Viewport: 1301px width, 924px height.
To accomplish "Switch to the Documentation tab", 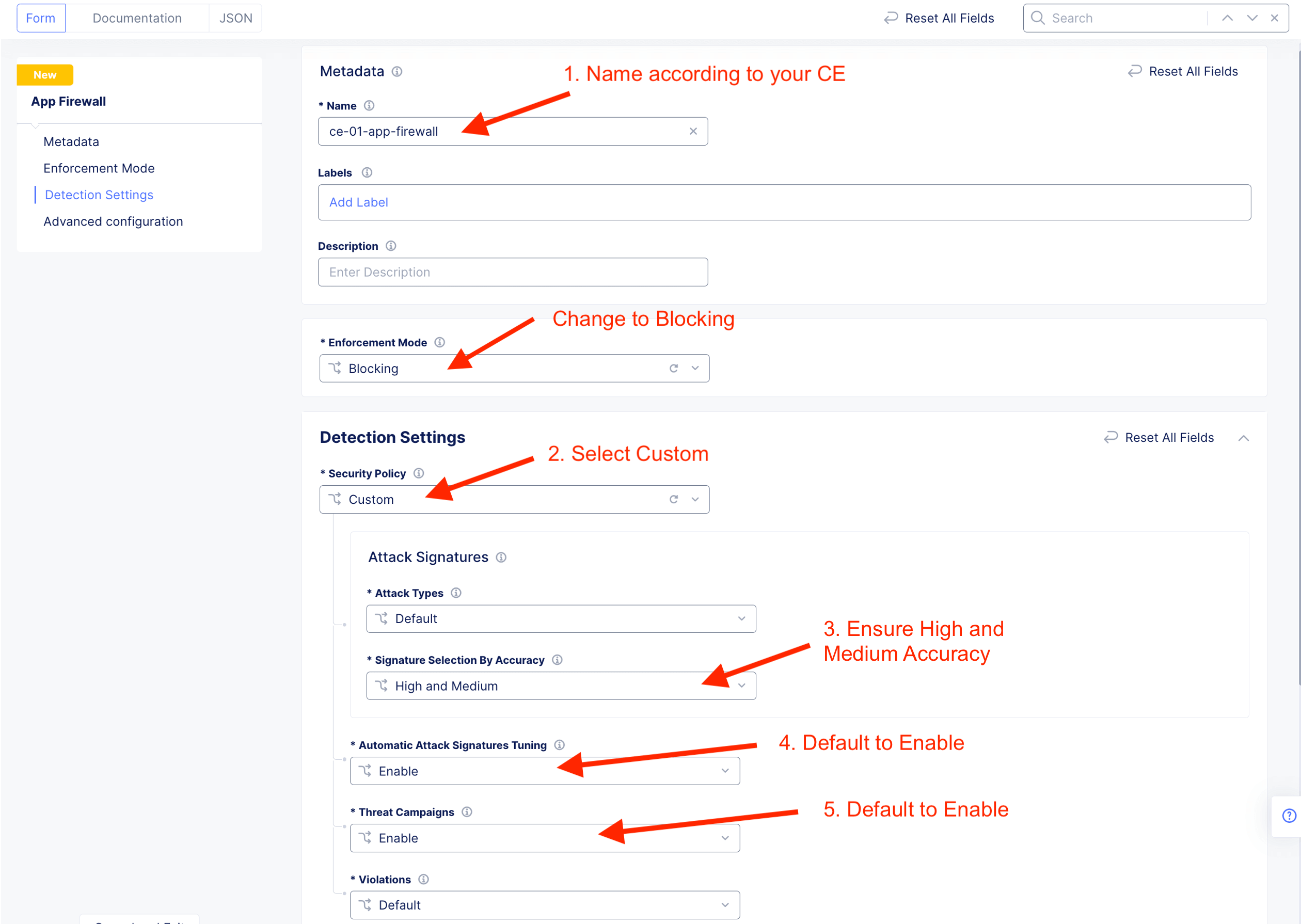I will pos(137,18).
